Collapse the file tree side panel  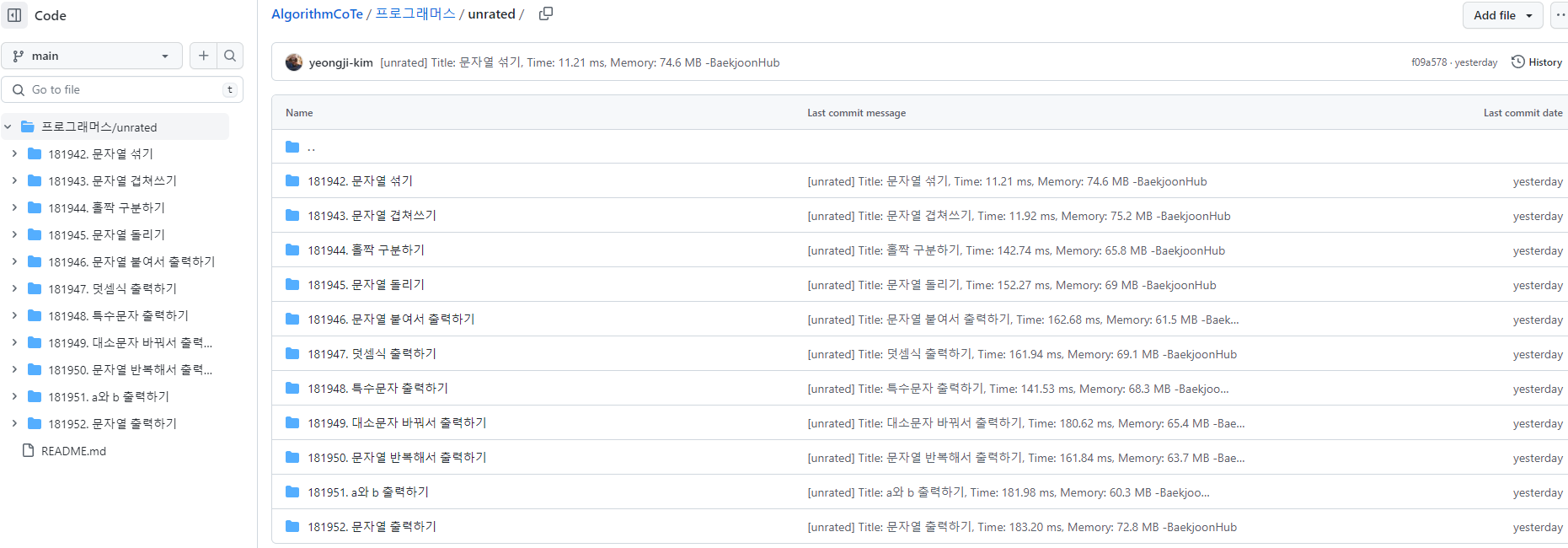point(14,15)
